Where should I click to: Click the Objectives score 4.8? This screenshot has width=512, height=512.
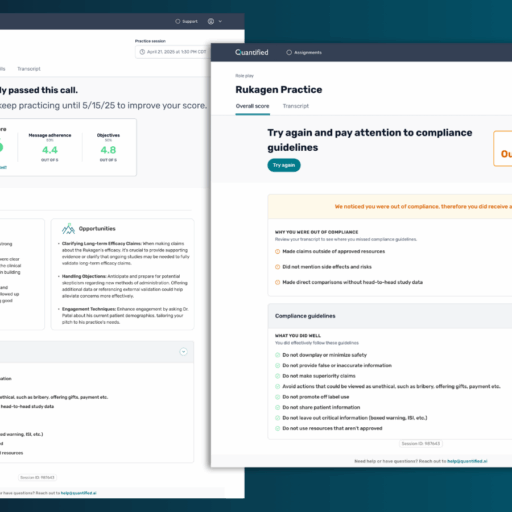(x=108, y=150)
